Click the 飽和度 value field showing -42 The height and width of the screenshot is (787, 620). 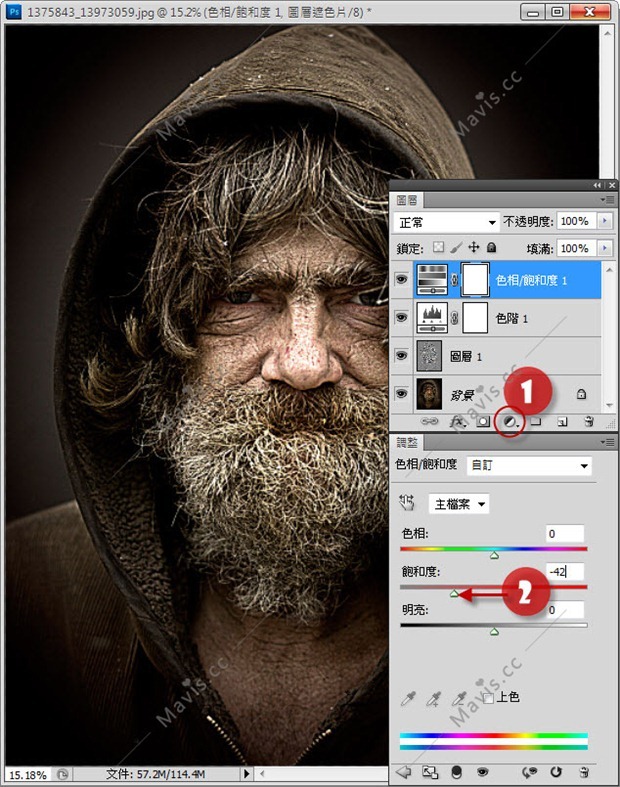click(x=565, y=571)
